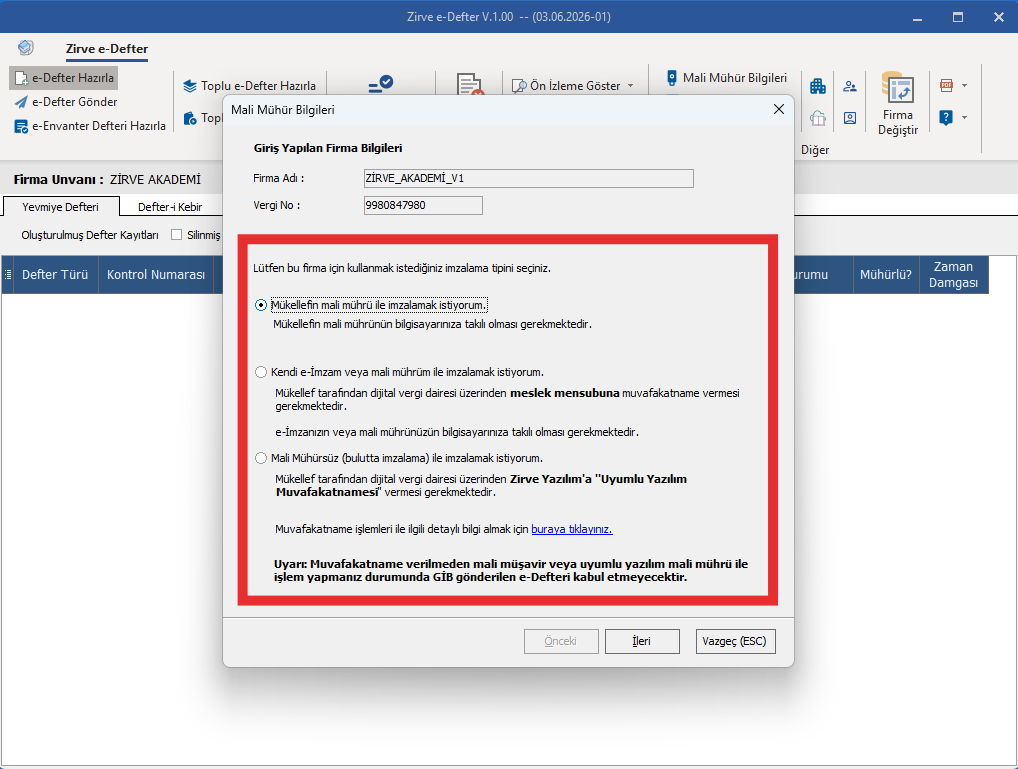
Task: Click the Firma Adı input field
Action: [528, 178]
